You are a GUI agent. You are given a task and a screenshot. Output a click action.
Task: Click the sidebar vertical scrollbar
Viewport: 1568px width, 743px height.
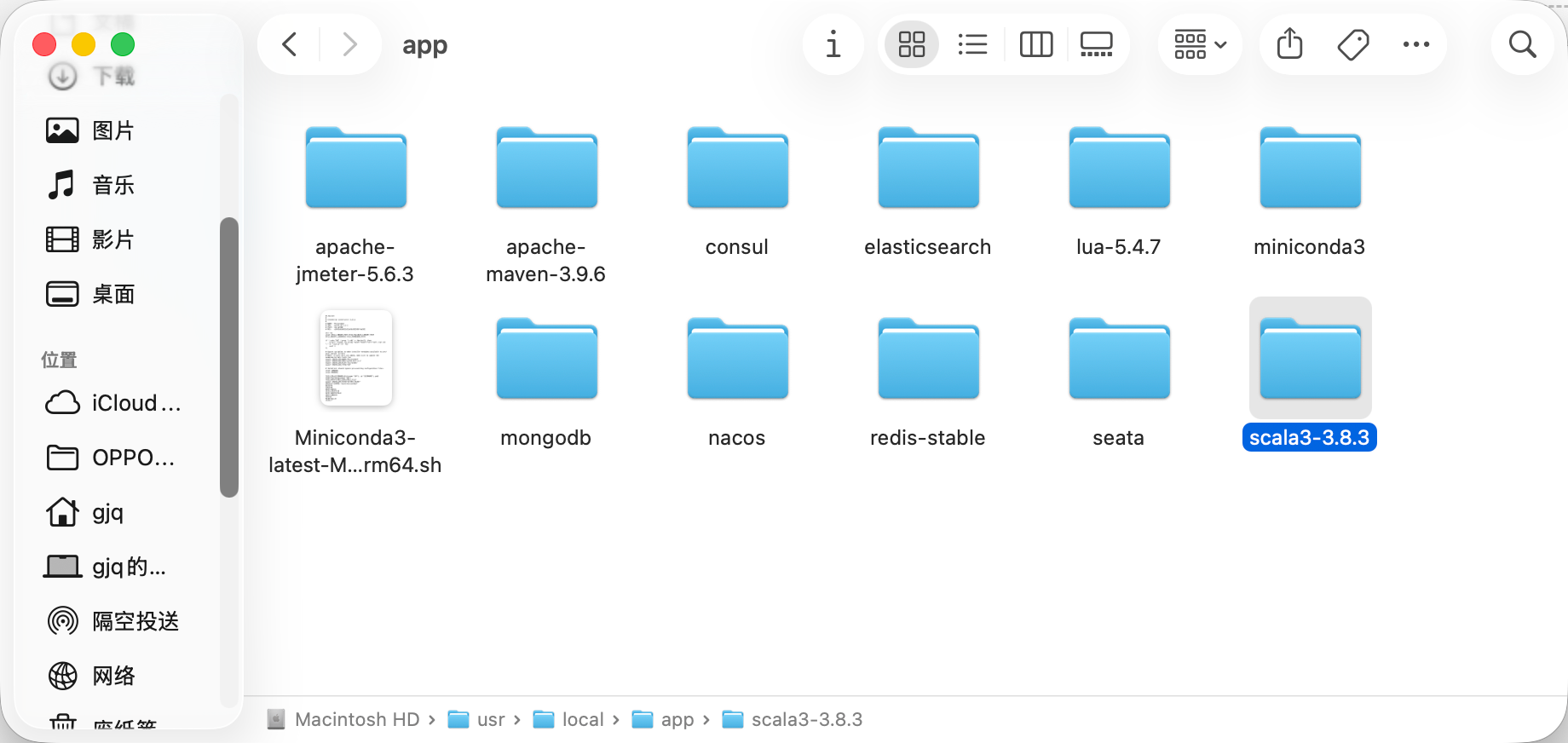(228, 358)
